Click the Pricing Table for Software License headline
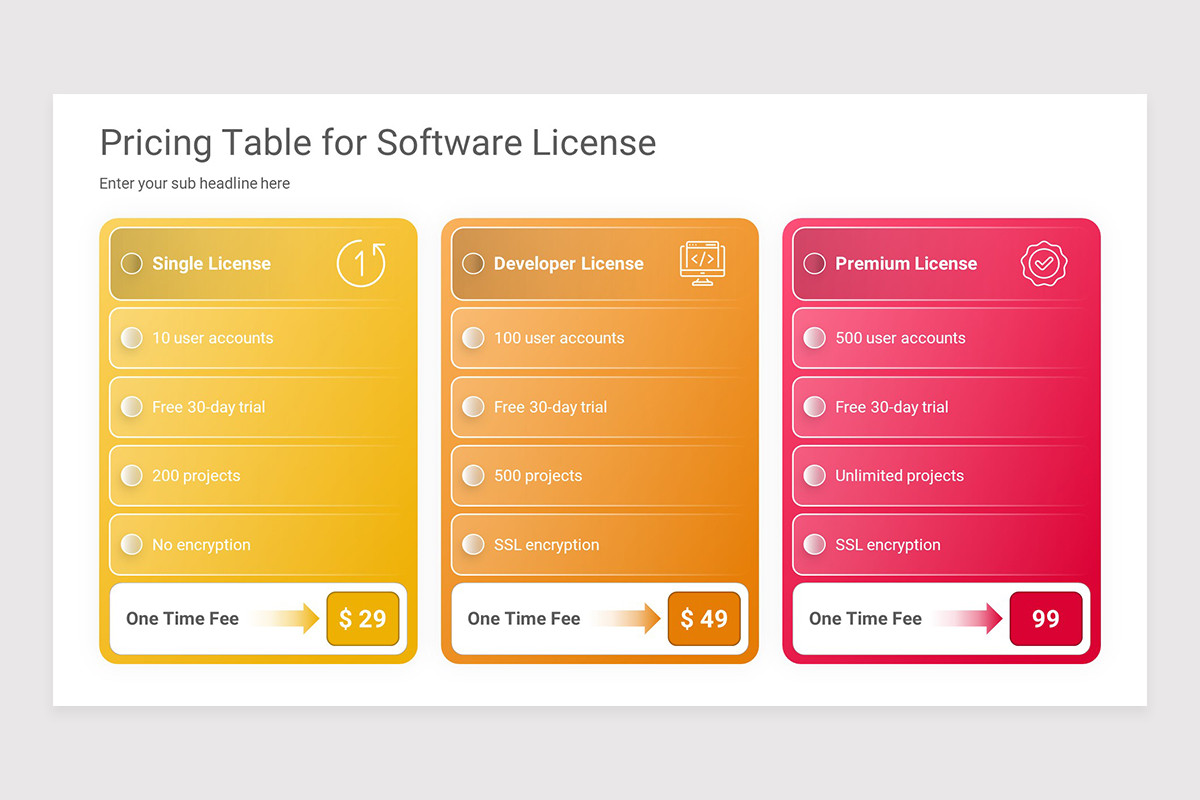1200x800 pixels. pyautogui.click(x=377, y=142)
